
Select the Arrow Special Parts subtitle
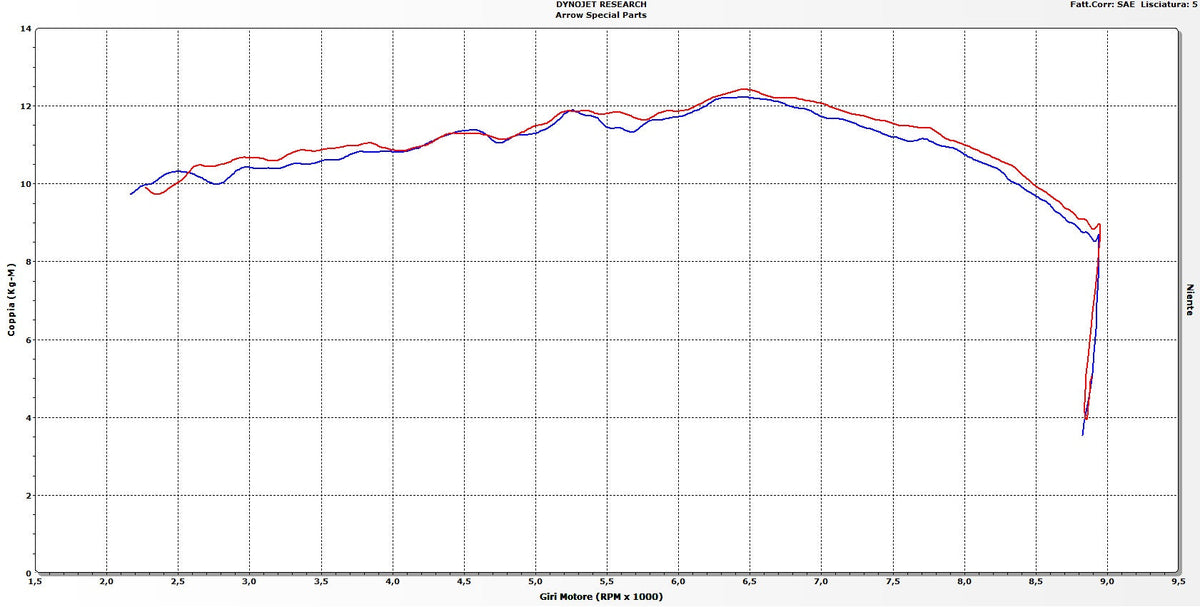tap(599, 15)
